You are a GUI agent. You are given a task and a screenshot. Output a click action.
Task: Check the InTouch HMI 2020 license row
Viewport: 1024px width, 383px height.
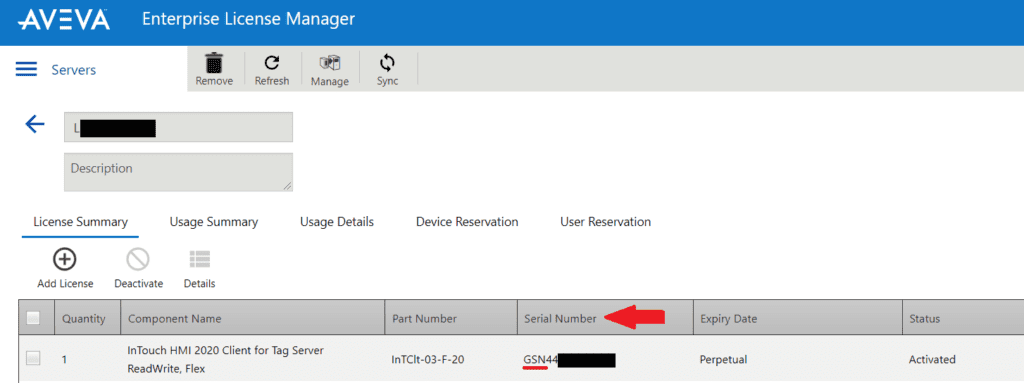(x=33, y=358)
